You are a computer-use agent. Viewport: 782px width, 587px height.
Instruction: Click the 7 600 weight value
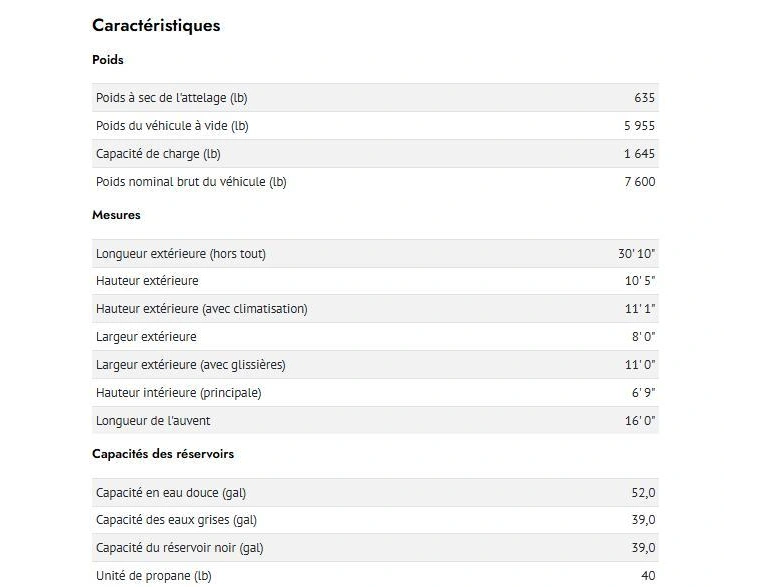pyautogui.click(x=639, y=182)
